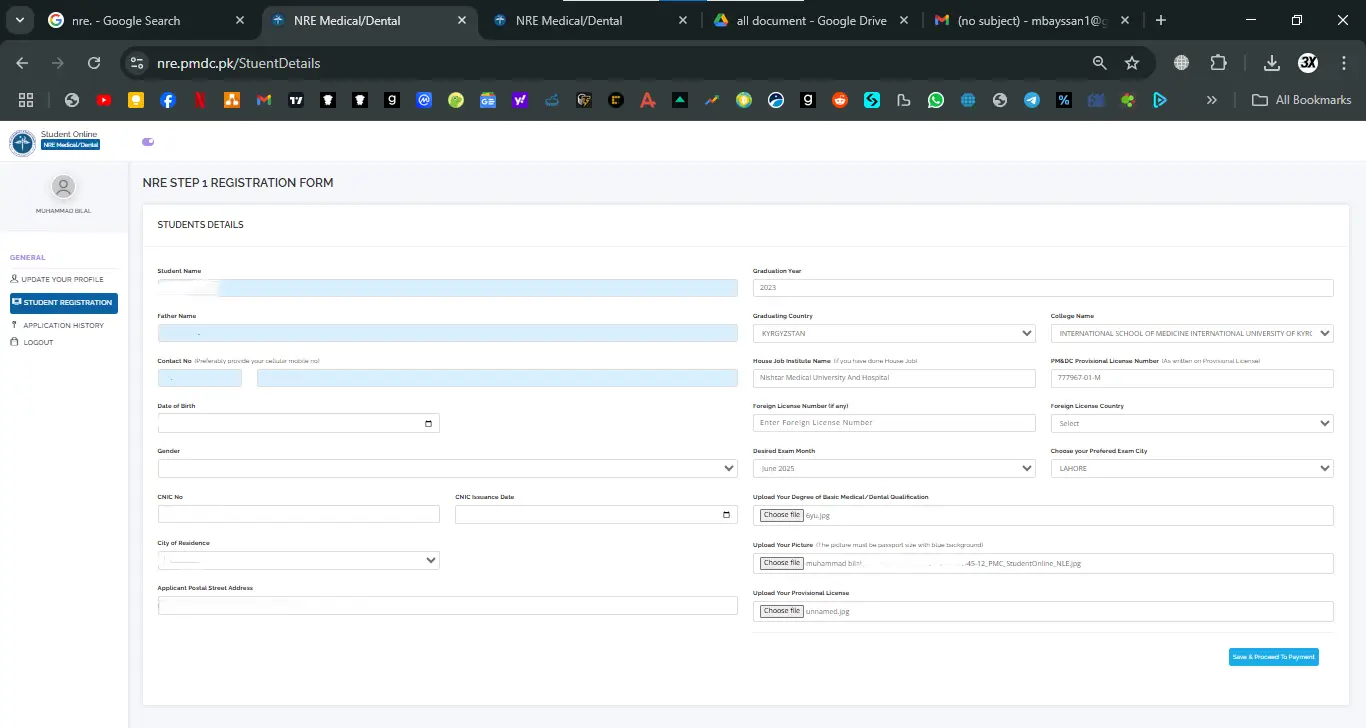This screenshot has width=1366, height=728.
Task: Open the CNIC Issuance Date calendar picker
Action: (726, 514)
